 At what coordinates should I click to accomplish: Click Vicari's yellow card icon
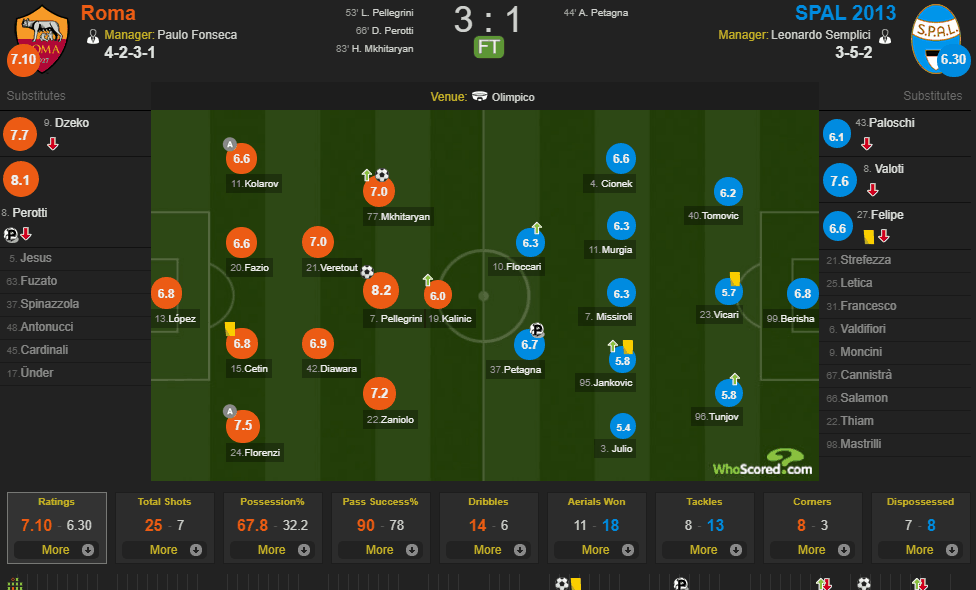click(734, 278)
